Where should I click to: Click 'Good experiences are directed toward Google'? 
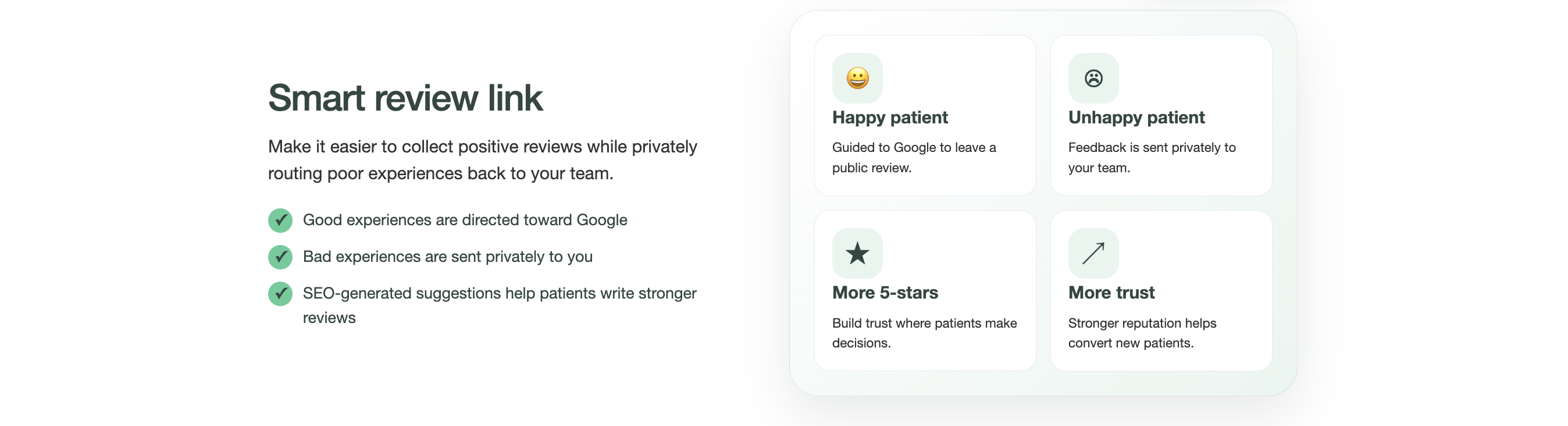tap(465, 220)
